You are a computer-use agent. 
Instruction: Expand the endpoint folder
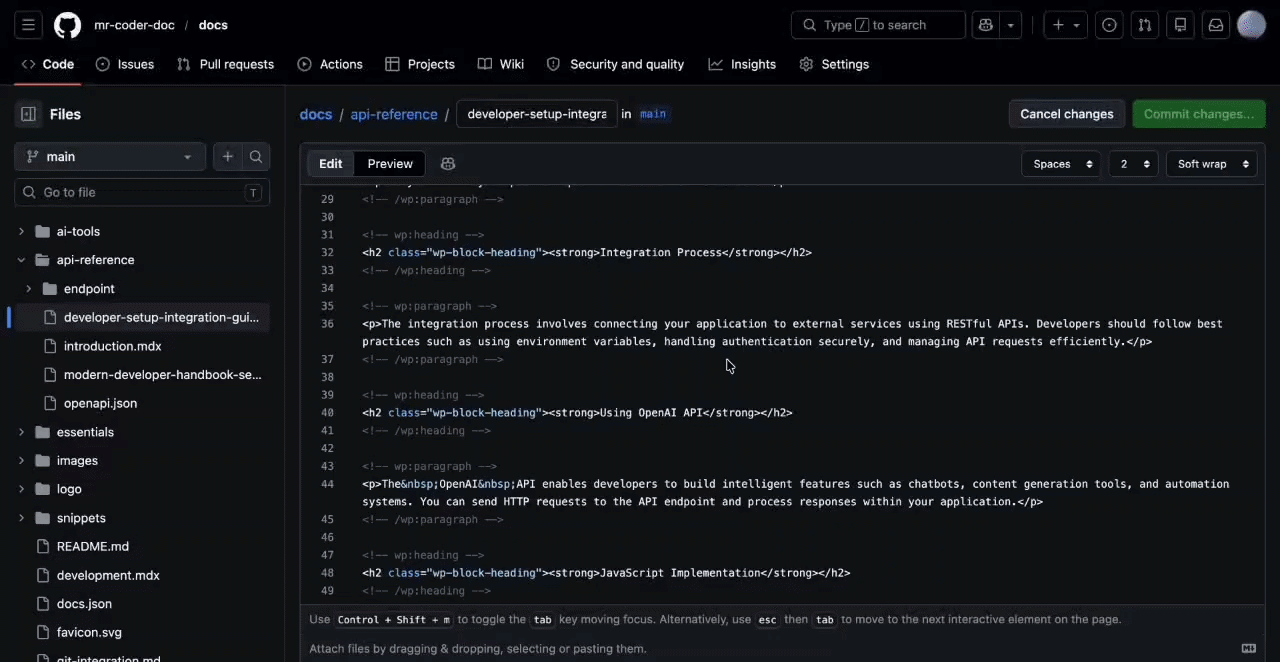[x=28, y=289]
